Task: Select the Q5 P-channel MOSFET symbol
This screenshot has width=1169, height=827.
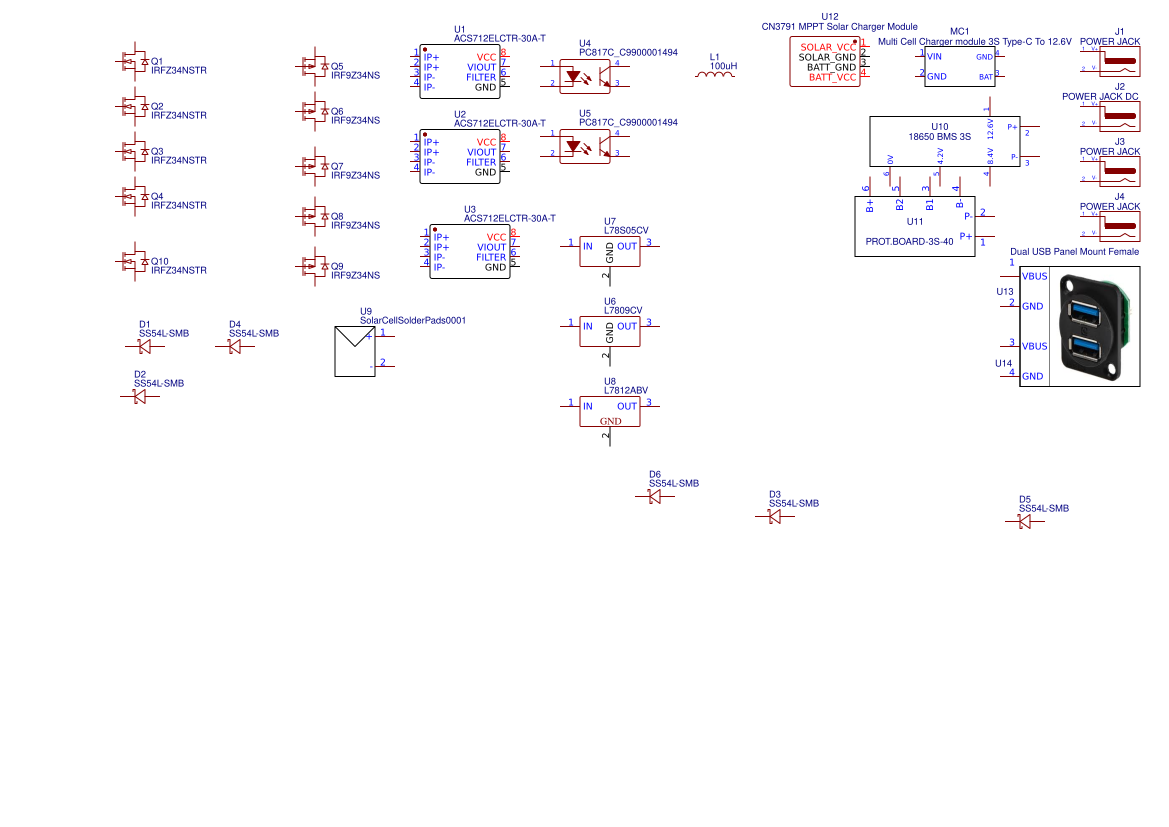Action: coord(312,66)
